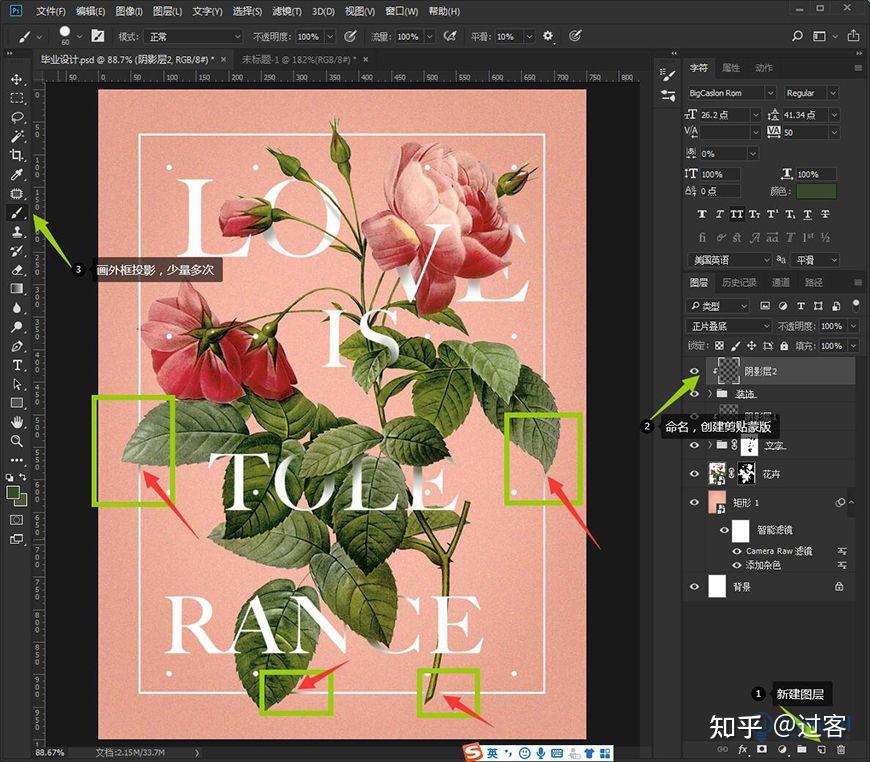Click the layer 不透明度 100% field

point(831,326)
